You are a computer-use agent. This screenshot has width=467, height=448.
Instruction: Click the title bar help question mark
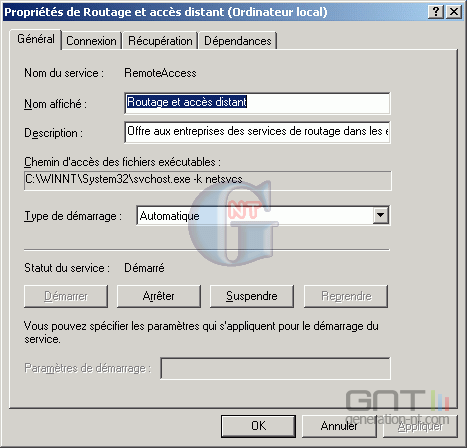pyautogui.click(x=436, y=12)
